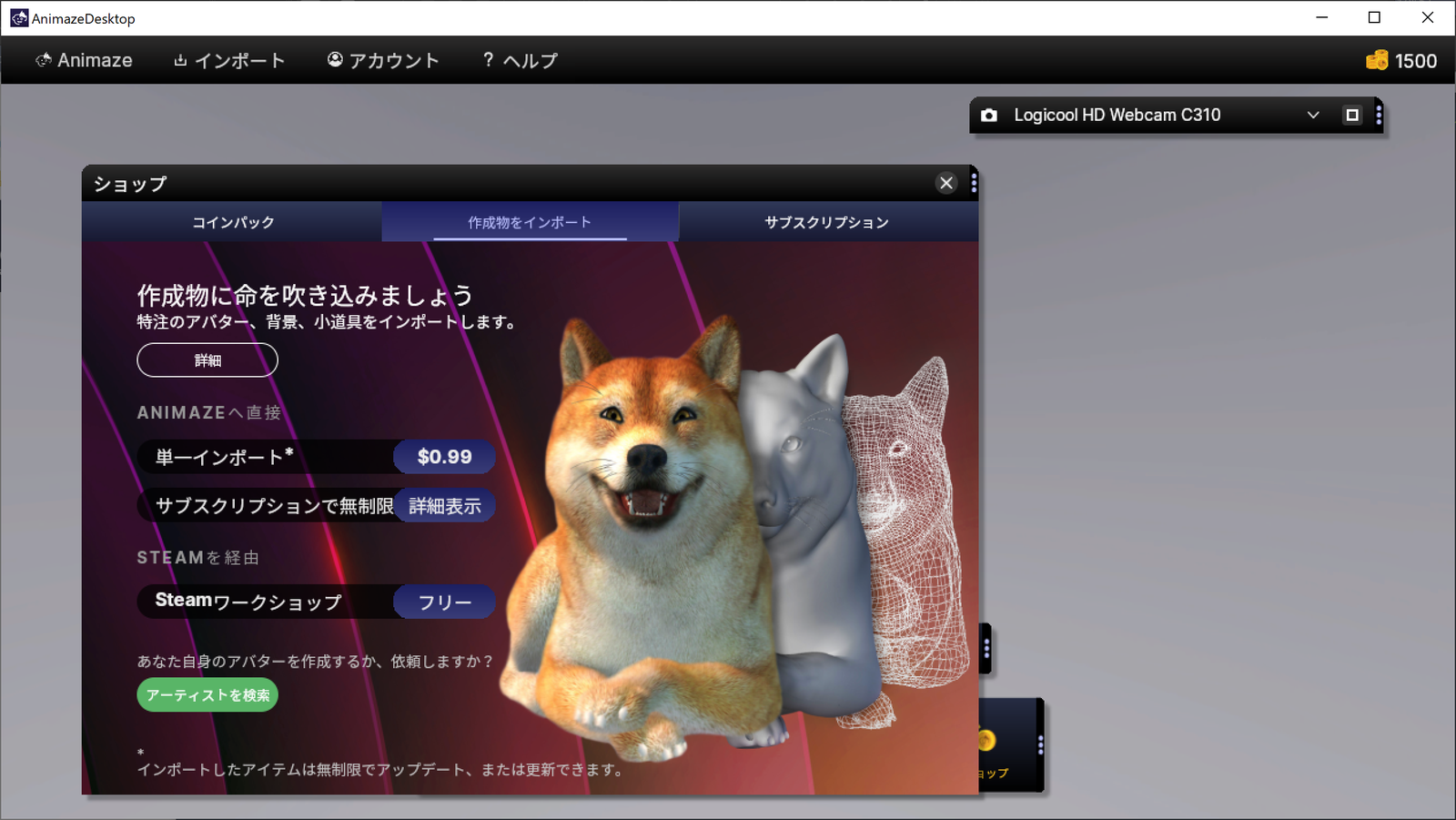Click the green アーティストを検索 button
Viewport: 1456px width, 820px height.
pos(207,695)
